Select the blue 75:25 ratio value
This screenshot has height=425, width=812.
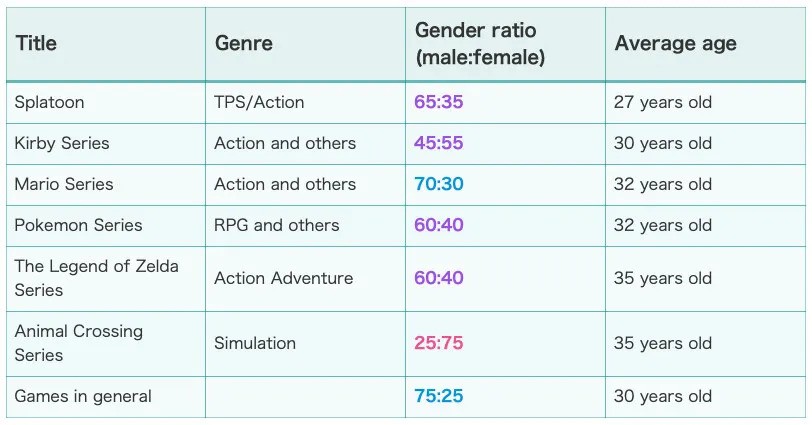[x=439, y=396]
